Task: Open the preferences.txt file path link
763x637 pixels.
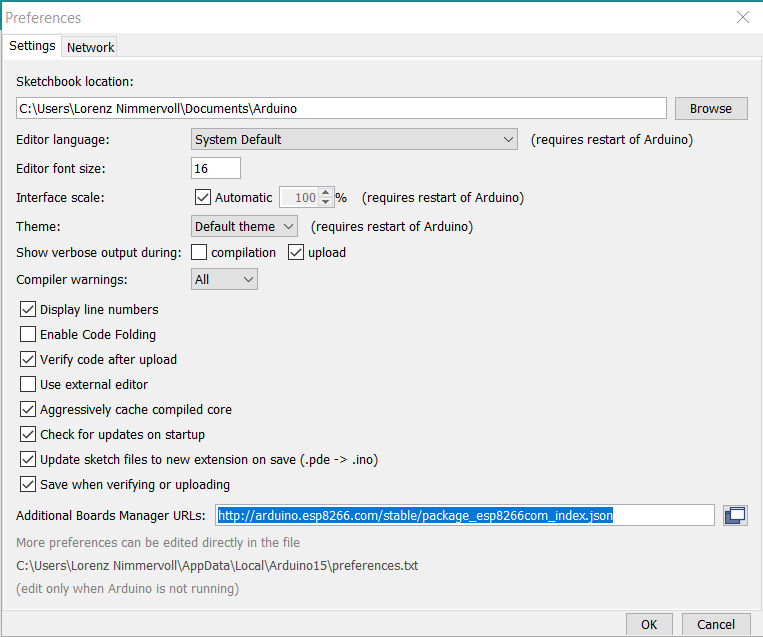Action: tap(217, 565)
